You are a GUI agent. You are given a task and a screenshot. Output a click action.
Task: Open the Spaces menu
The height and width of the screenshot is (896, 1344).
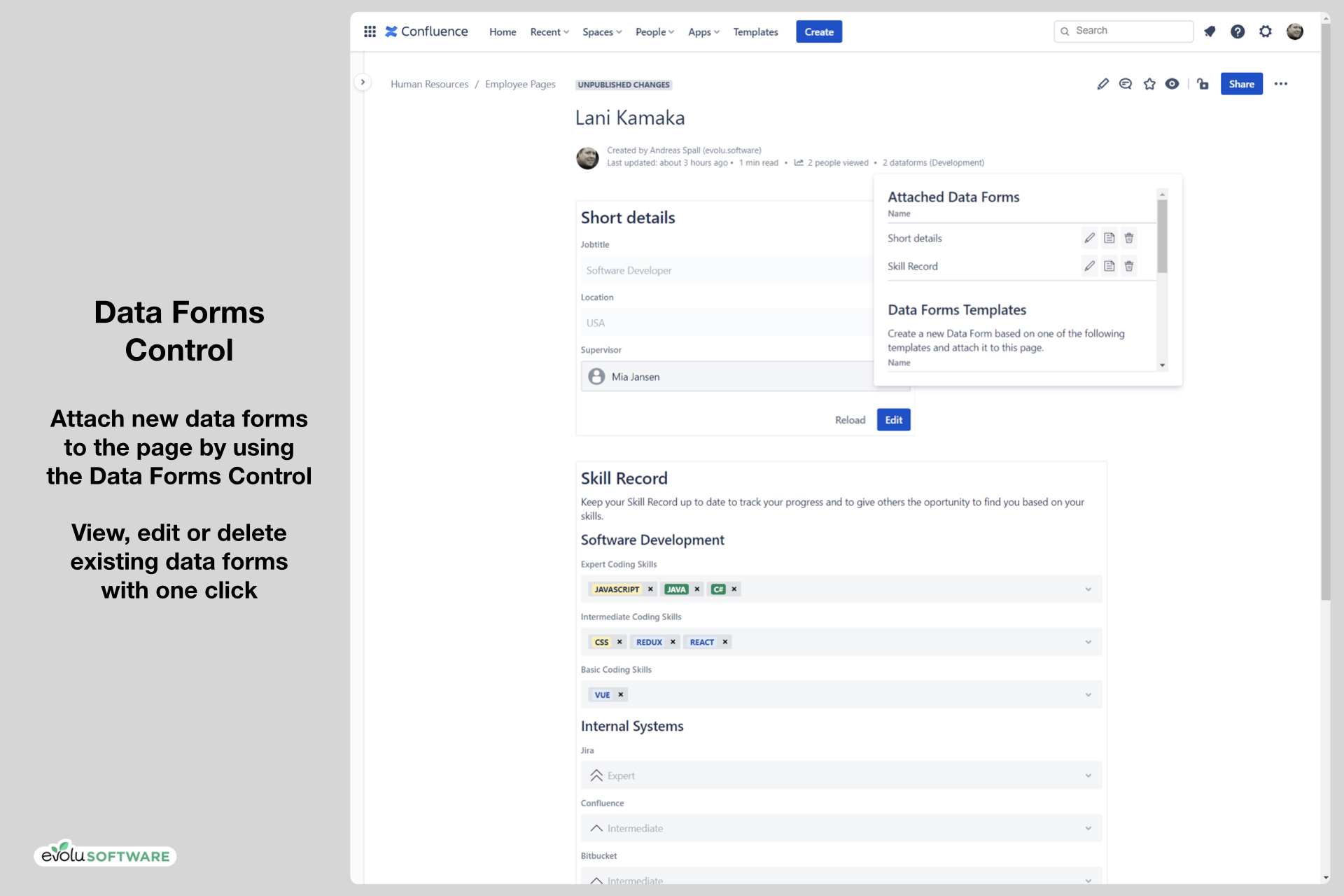(601, 32)
